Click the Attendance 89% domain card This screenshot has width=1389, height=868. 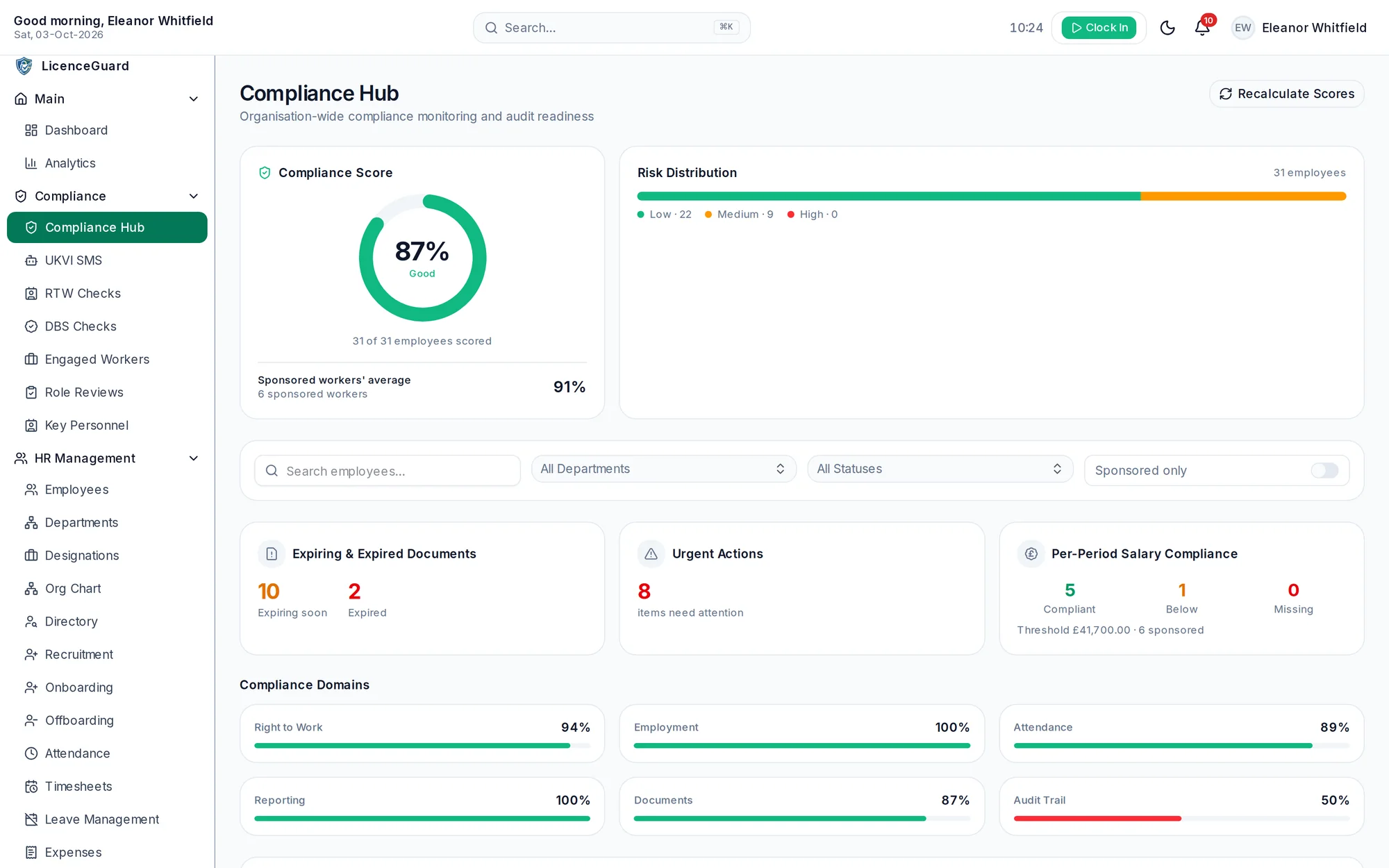point(1181,734)
